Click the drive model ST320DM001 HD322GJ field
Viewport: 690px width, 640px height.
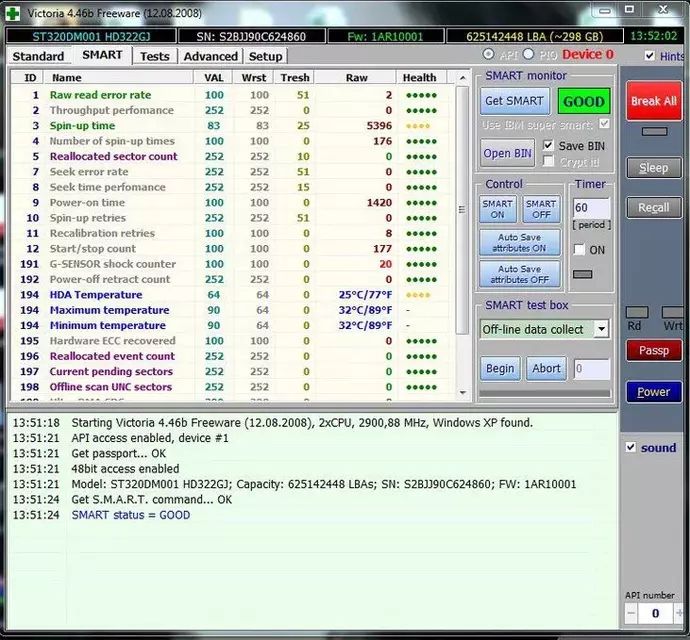click(x=91, y=36)
